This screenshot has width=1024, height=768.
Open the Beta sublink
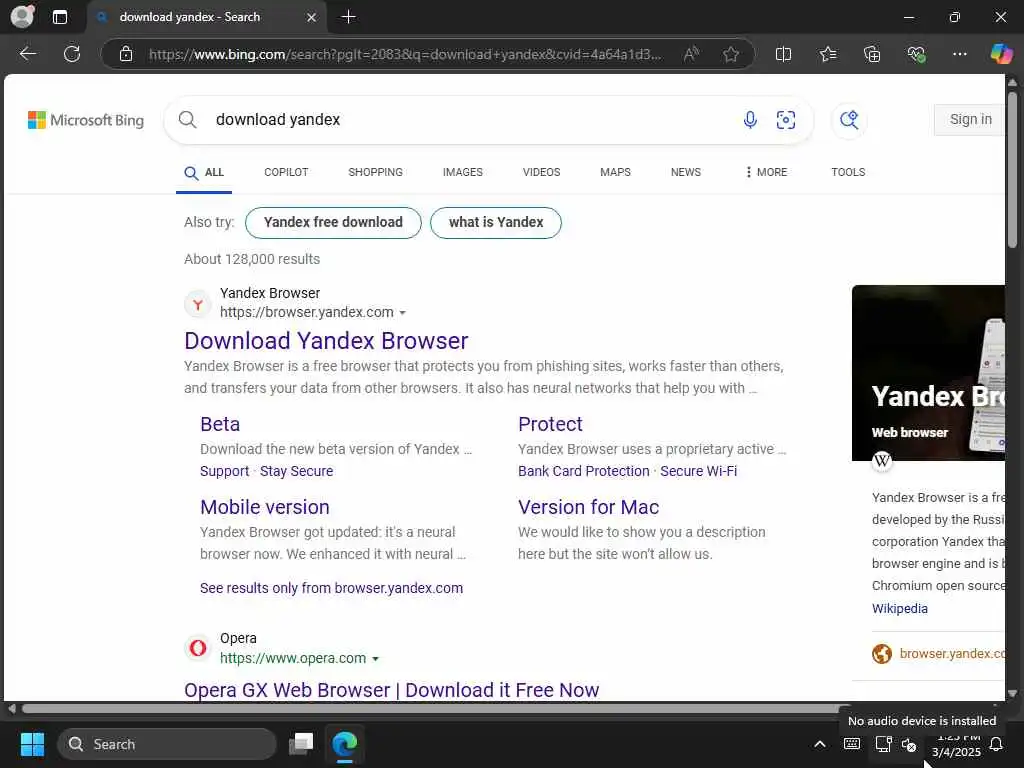(x=220, y=424)
